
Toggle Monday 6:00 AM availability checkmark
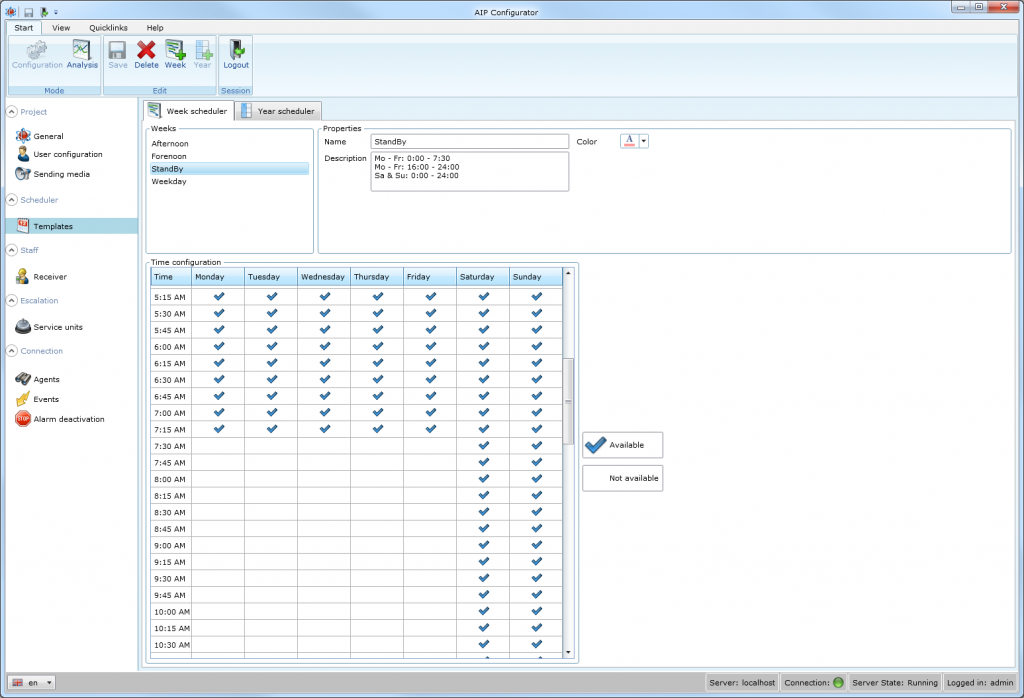[x=219, y=346]
